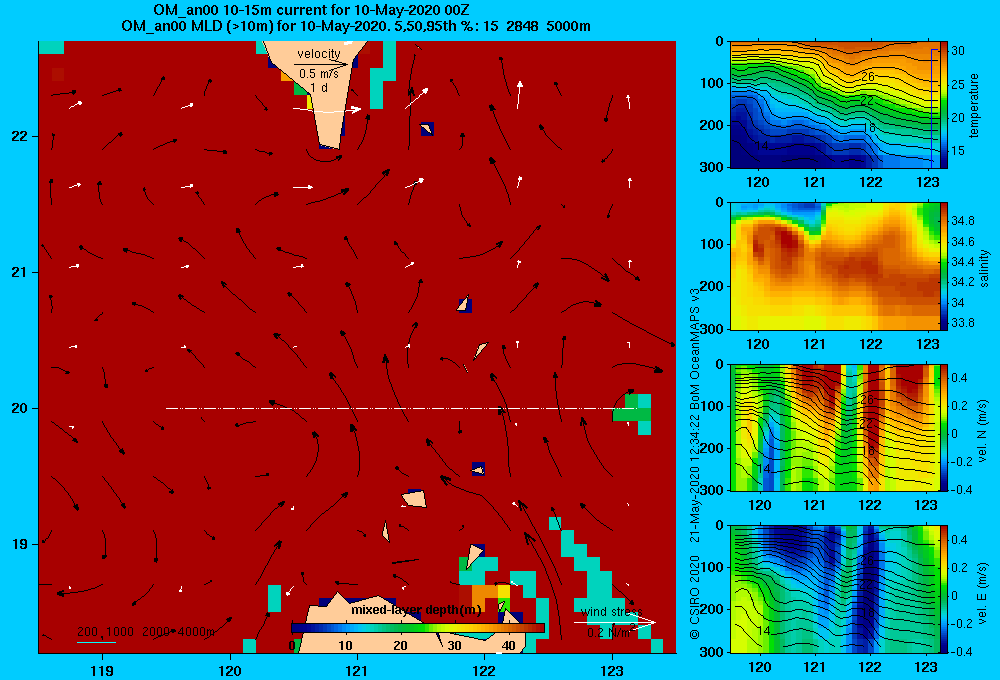This screenshot has width=1000, height=680.
Task: Click the green mixed-layer patch at the transect's east end
Action: point(631,409)
